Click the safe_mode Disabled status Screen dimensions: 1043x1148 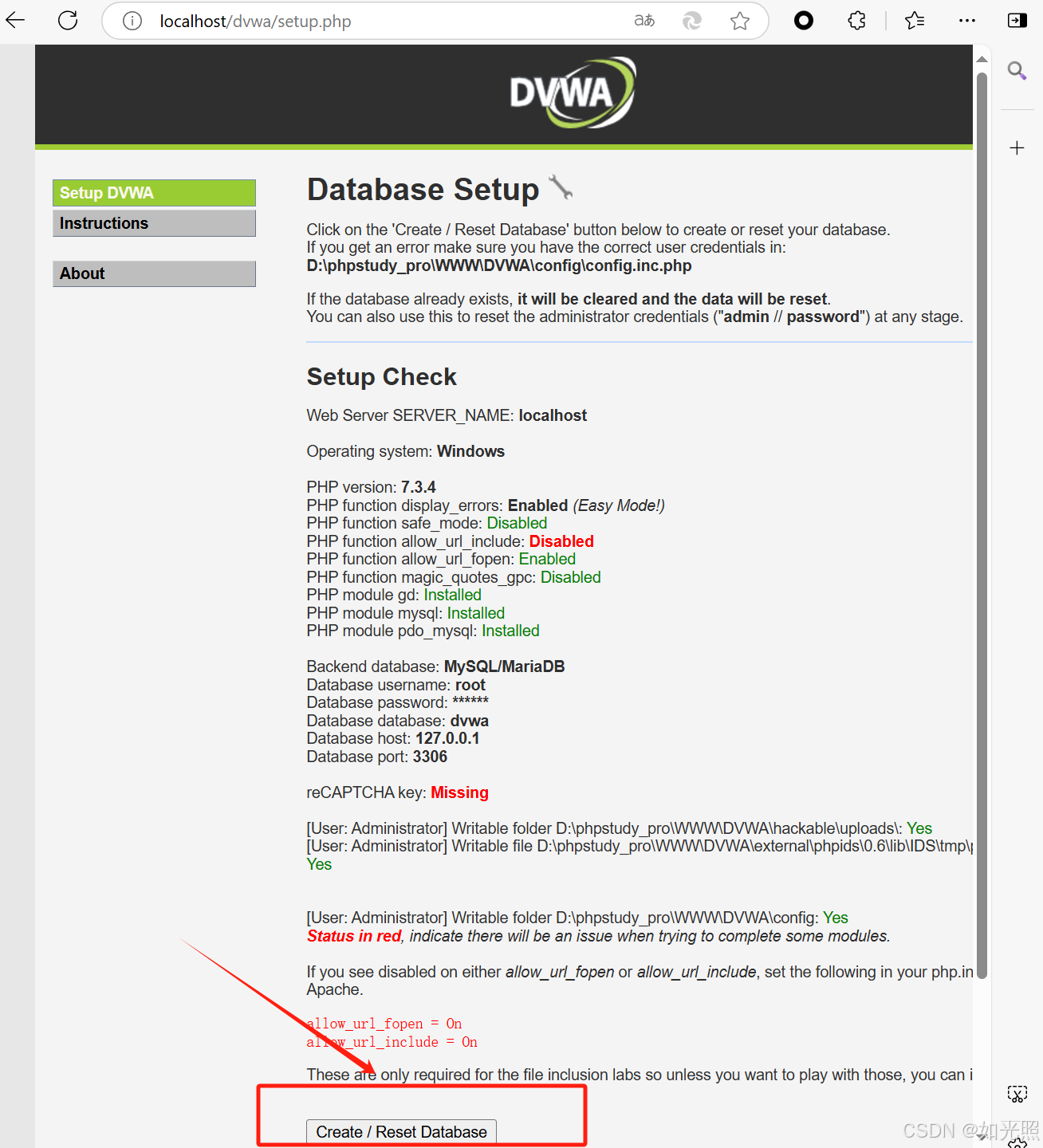pos(517,523)
